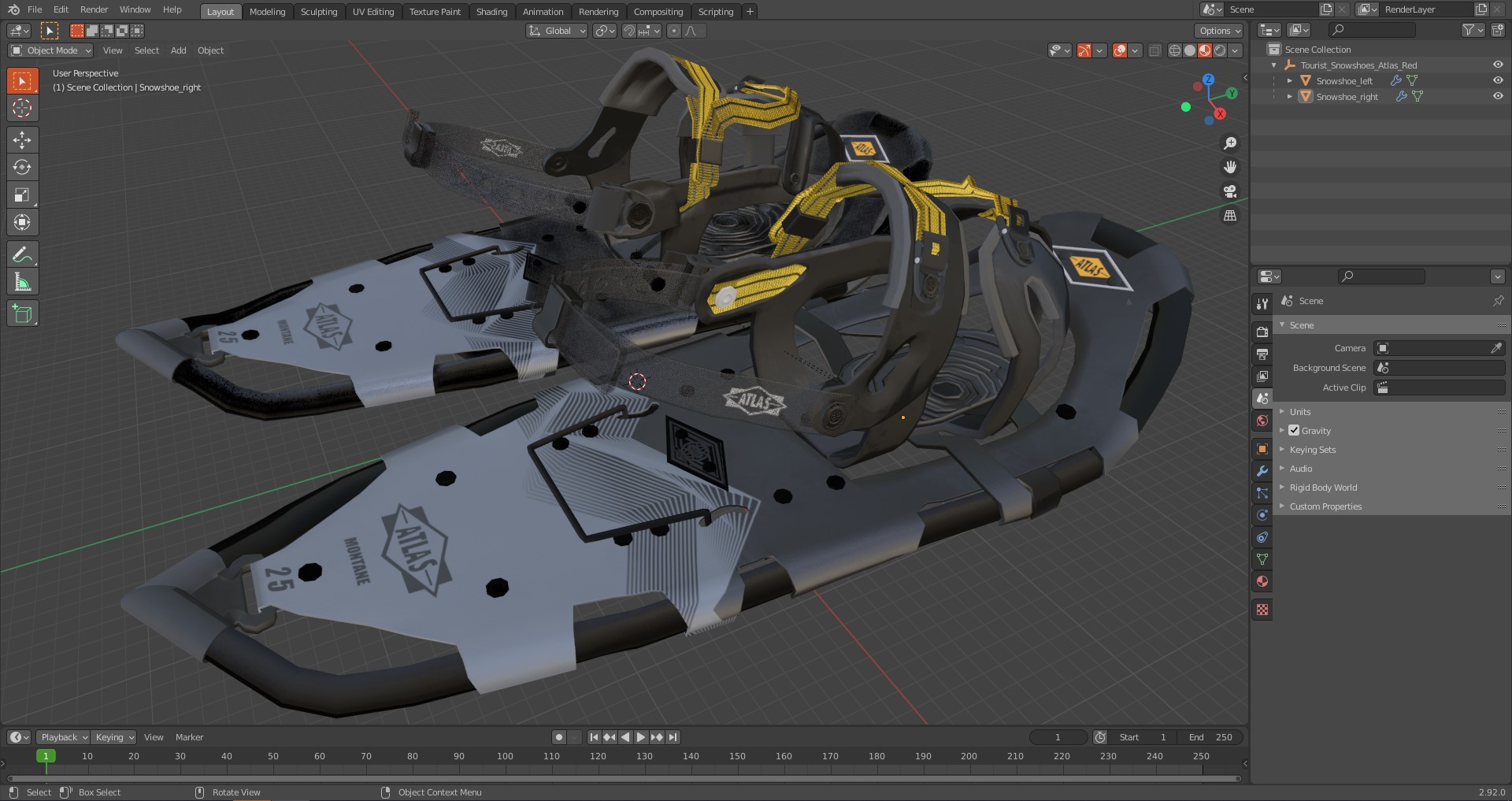Click the zoom view magnifier icon

tap(1230, 143)
